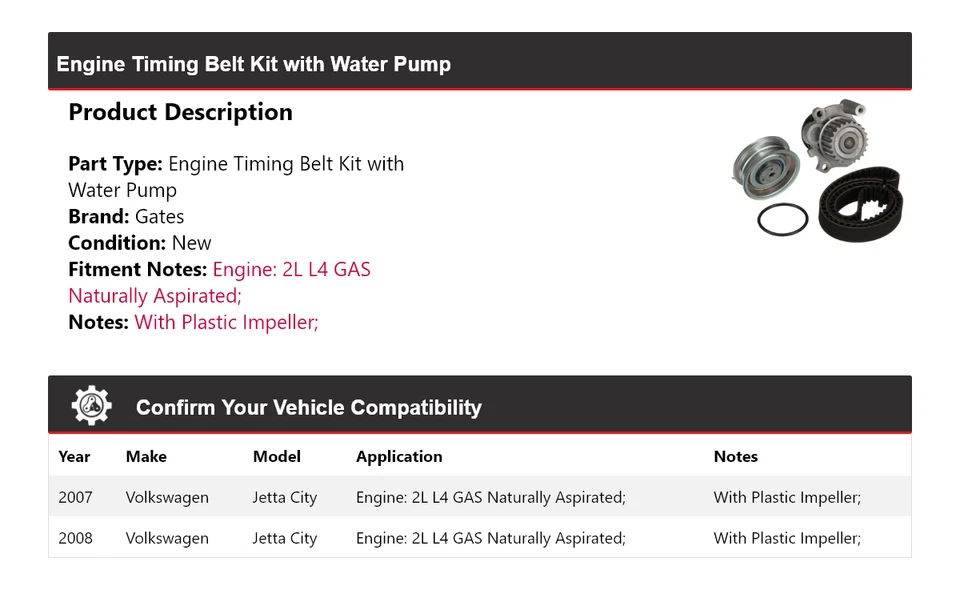This screenshot has width=960, height=590.
Task: Click the Notes column header
Action: (736, 457)
